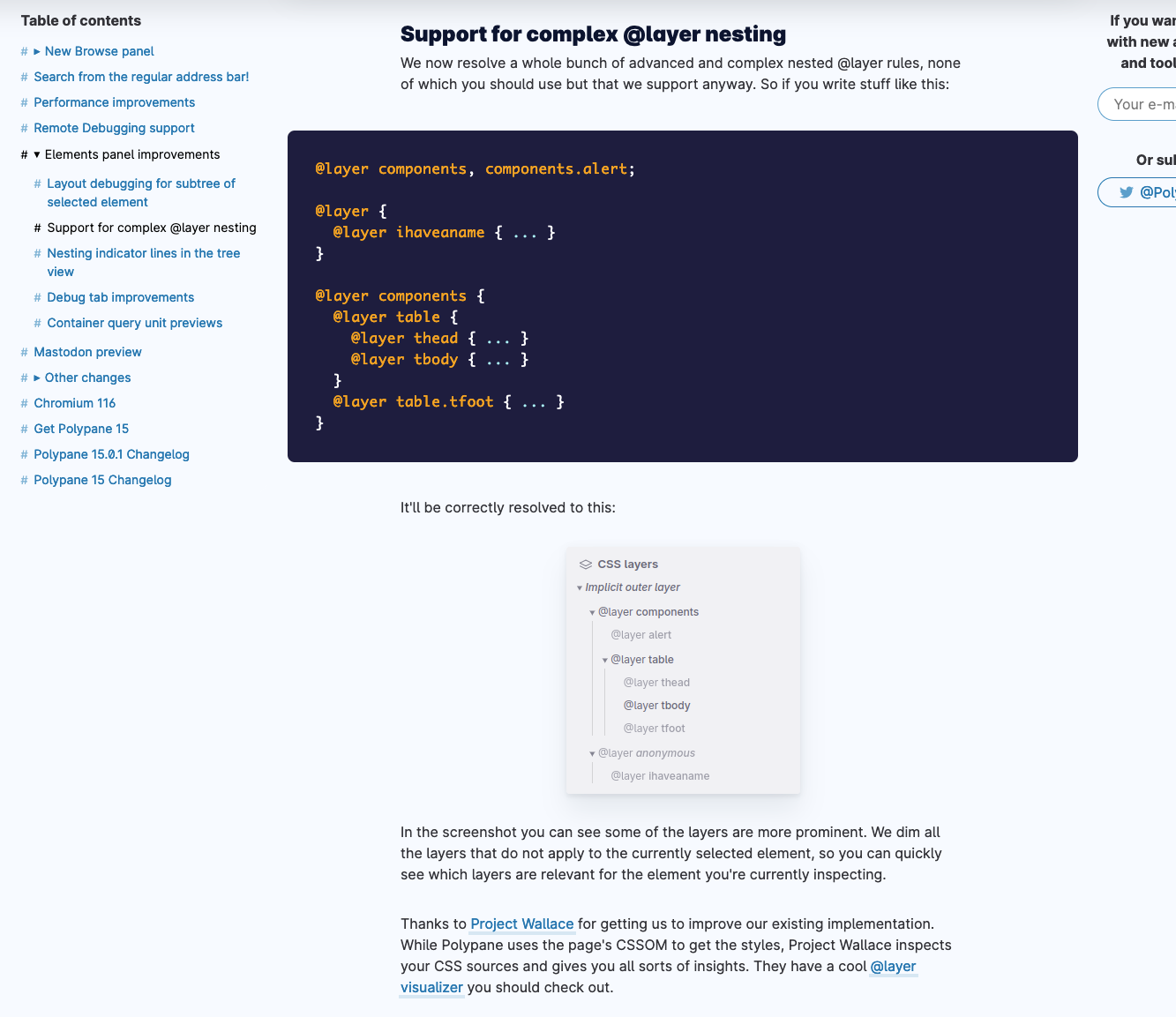Select "@layer tbody" in CSS layers
Image resolution: width=1176 pixels, height=1017 pixels.
pos(656,705)
